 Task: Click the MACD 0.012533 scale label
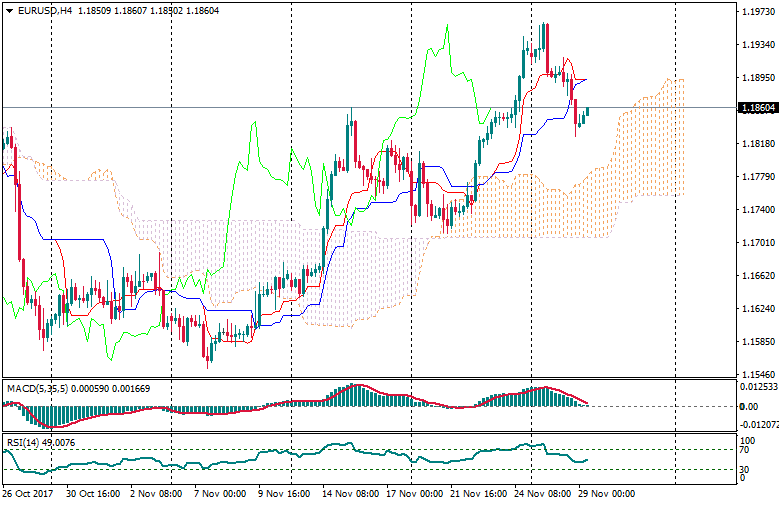coord(757,387)
